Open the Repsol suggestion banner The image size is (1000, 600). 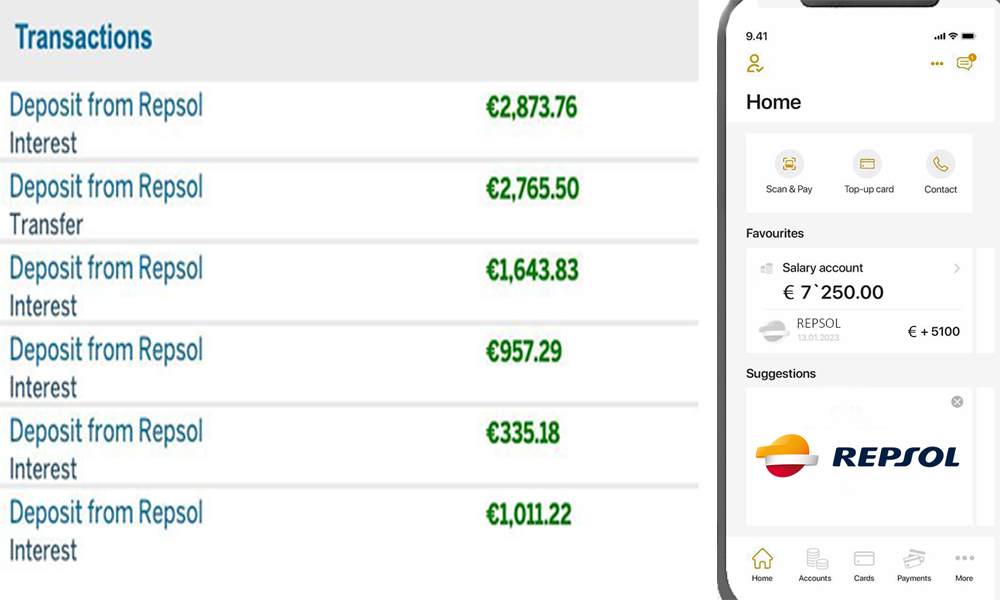pos(858,457)
